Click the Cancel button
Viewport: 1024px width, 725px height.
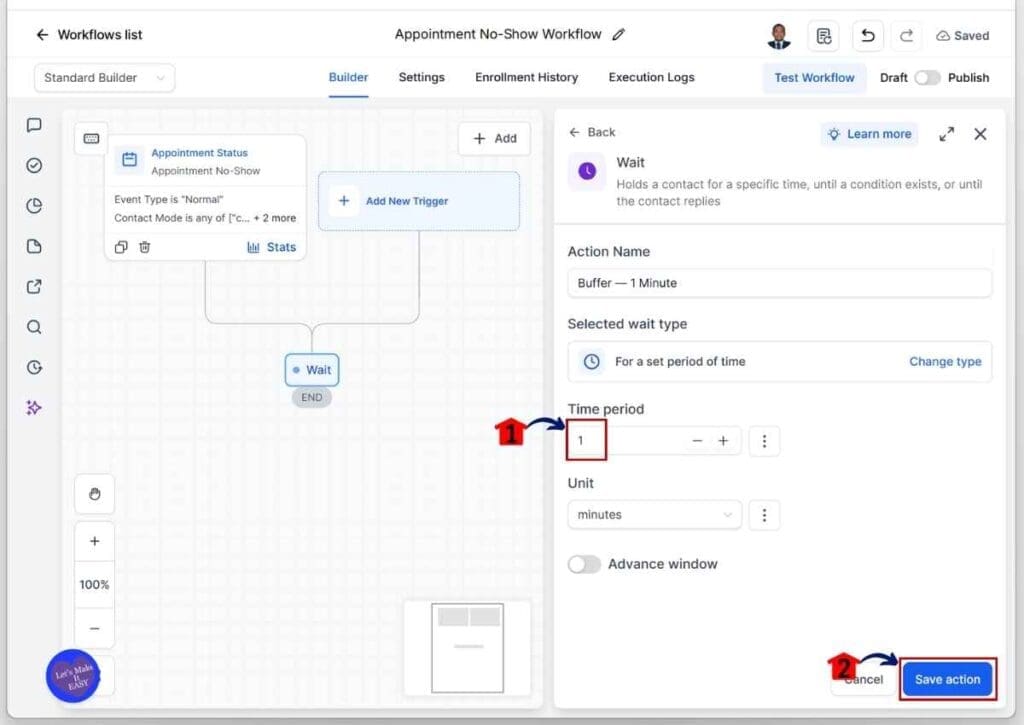click(x=863, y=679)
